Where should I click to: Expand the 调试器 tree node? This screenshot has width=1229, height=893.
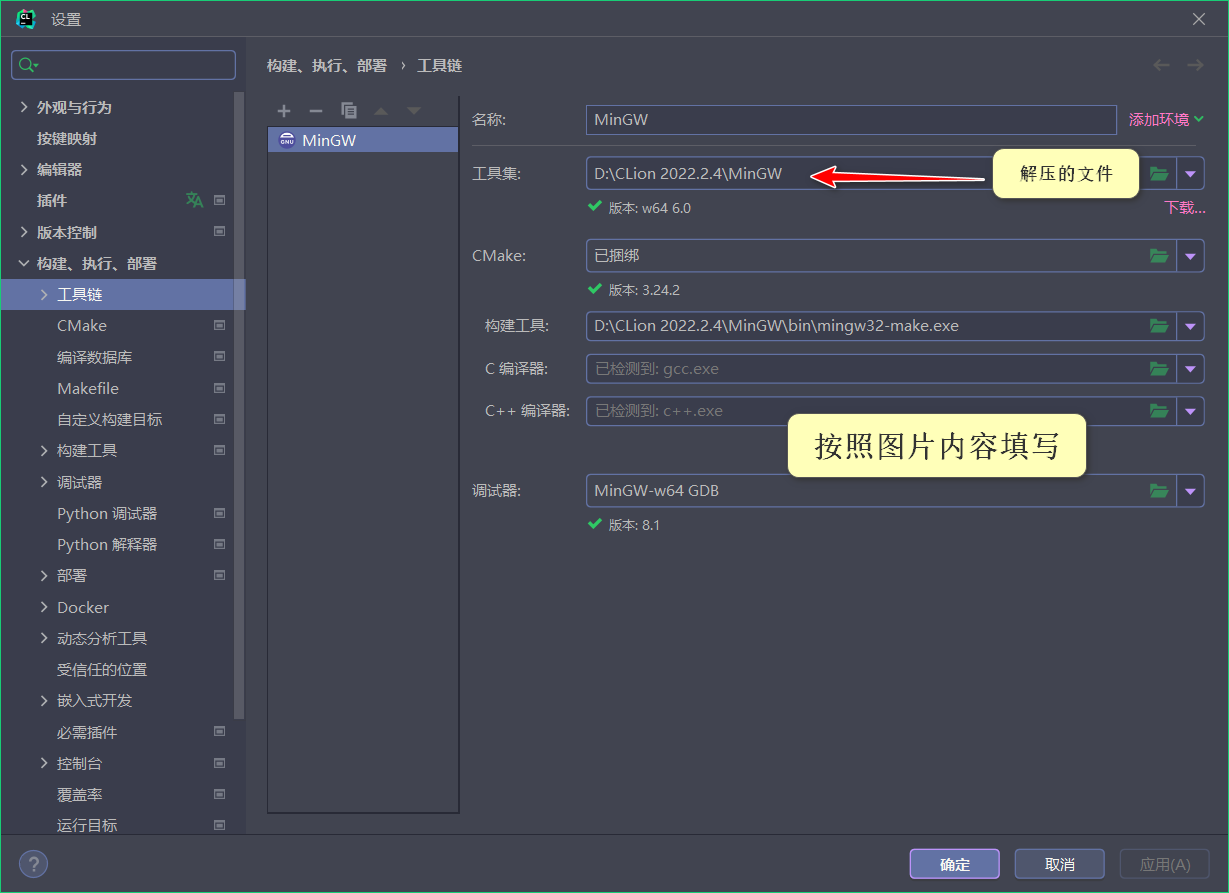[x=44, y=482]
